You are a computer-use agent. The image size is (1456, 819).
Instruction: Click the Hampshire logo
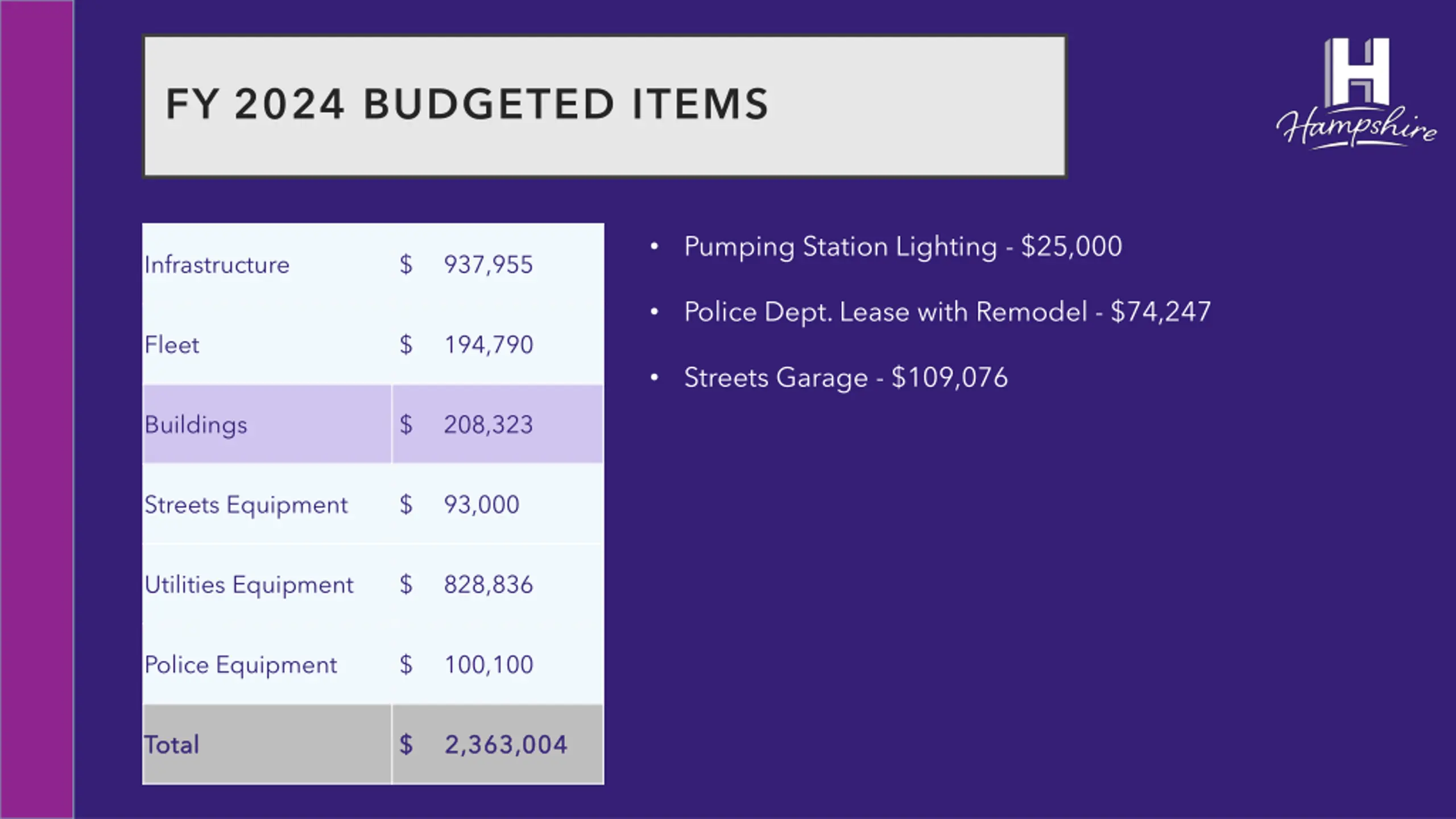1356,94
